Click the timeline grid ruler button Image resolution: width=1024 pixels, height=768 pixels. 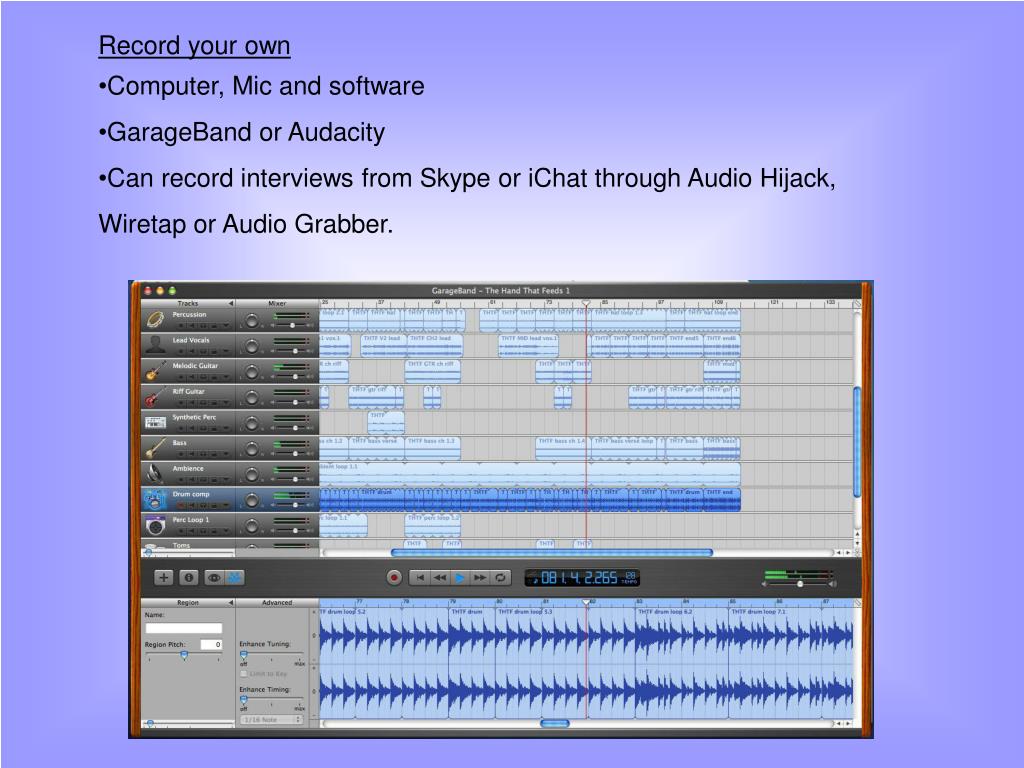(x=857, y=304)
